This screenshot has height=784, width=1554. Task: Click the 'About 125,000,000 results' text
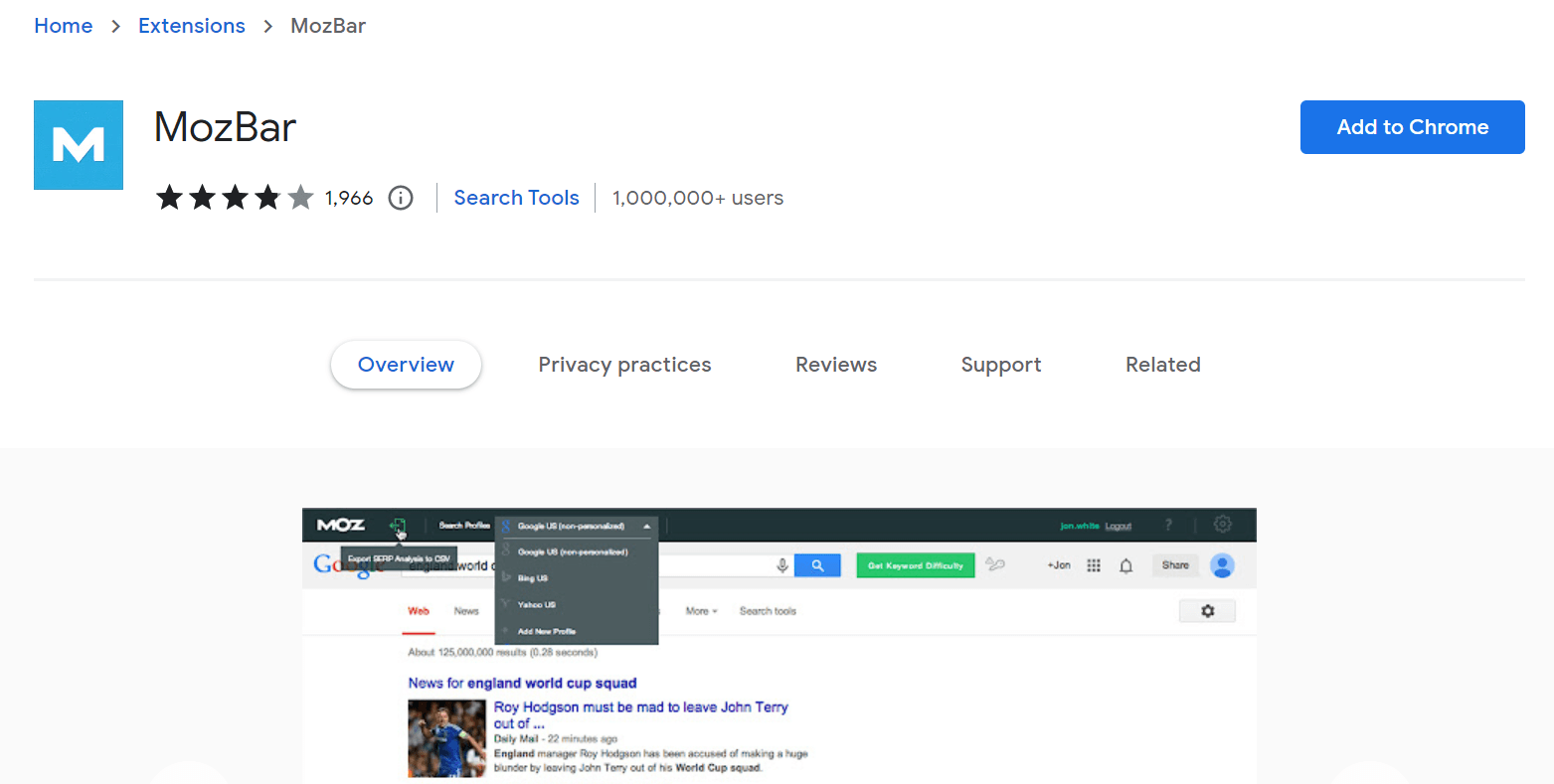pos(502,653)
